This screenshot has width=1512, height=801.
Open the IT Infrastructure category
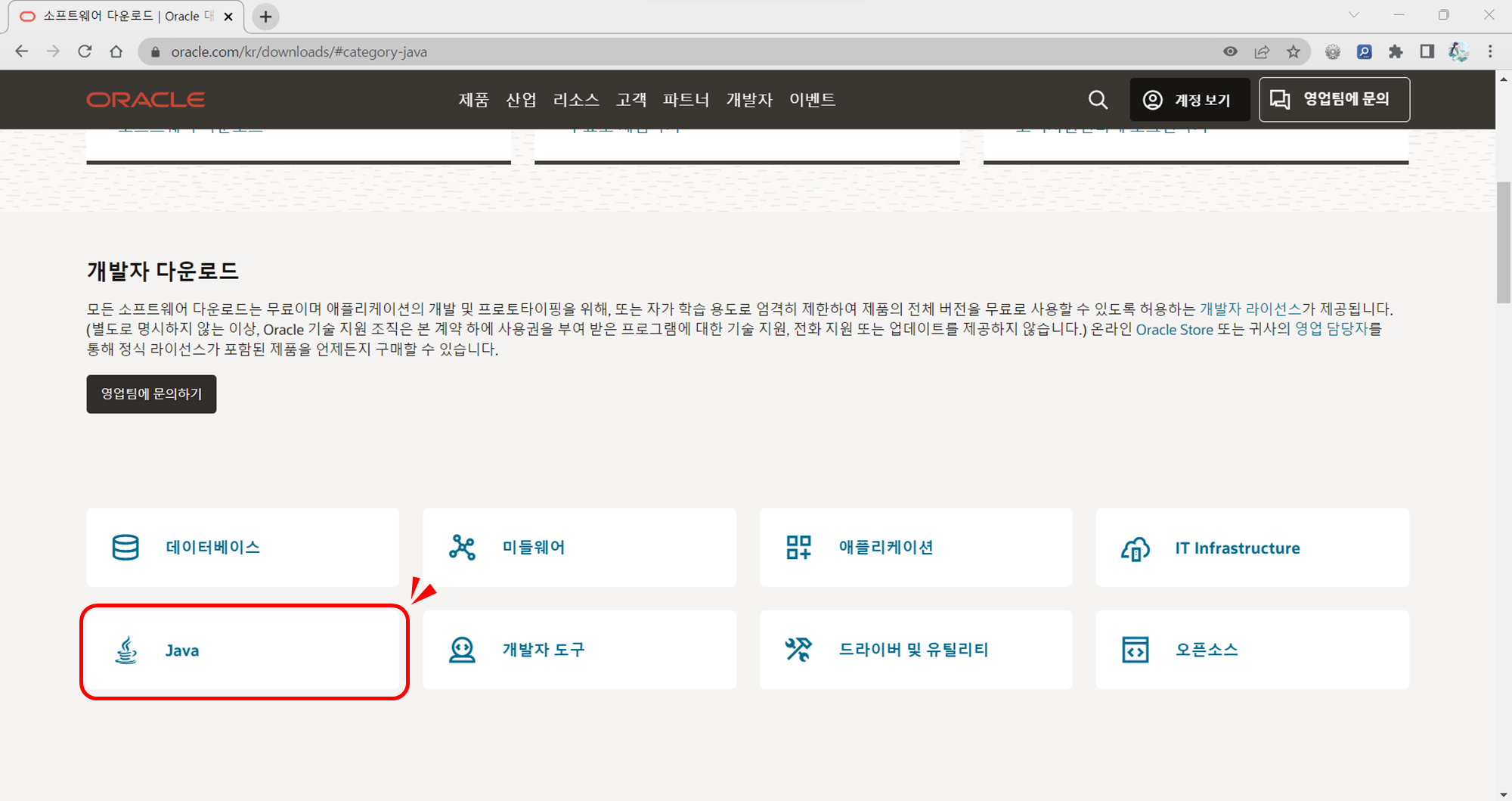point(1252,547)
